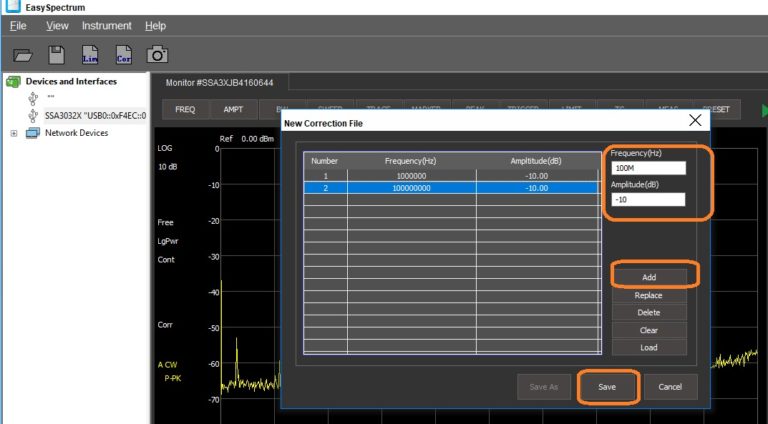Click the camera screenshot toolbar icon
This screenshot has width=768, height=424.
pyautogui.click(x=157, y=54)
